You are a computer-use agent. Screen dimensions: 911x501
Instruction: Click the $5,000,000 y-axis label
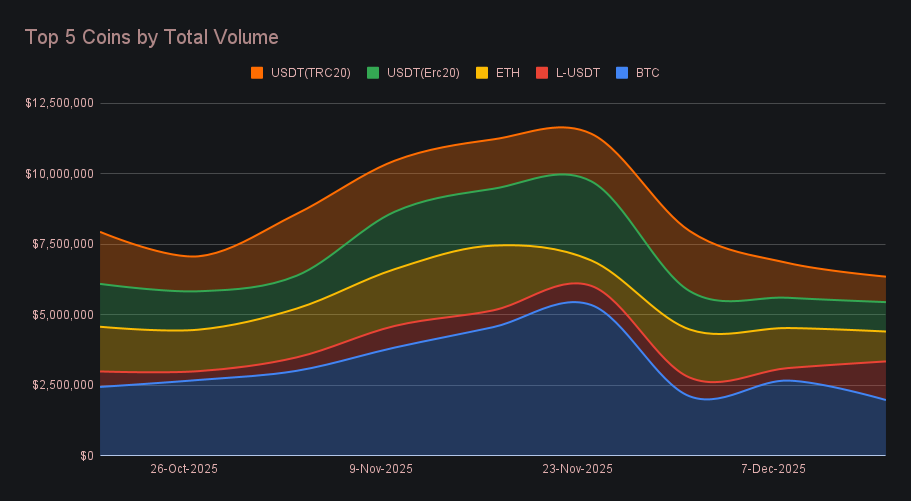pos(63,315)
